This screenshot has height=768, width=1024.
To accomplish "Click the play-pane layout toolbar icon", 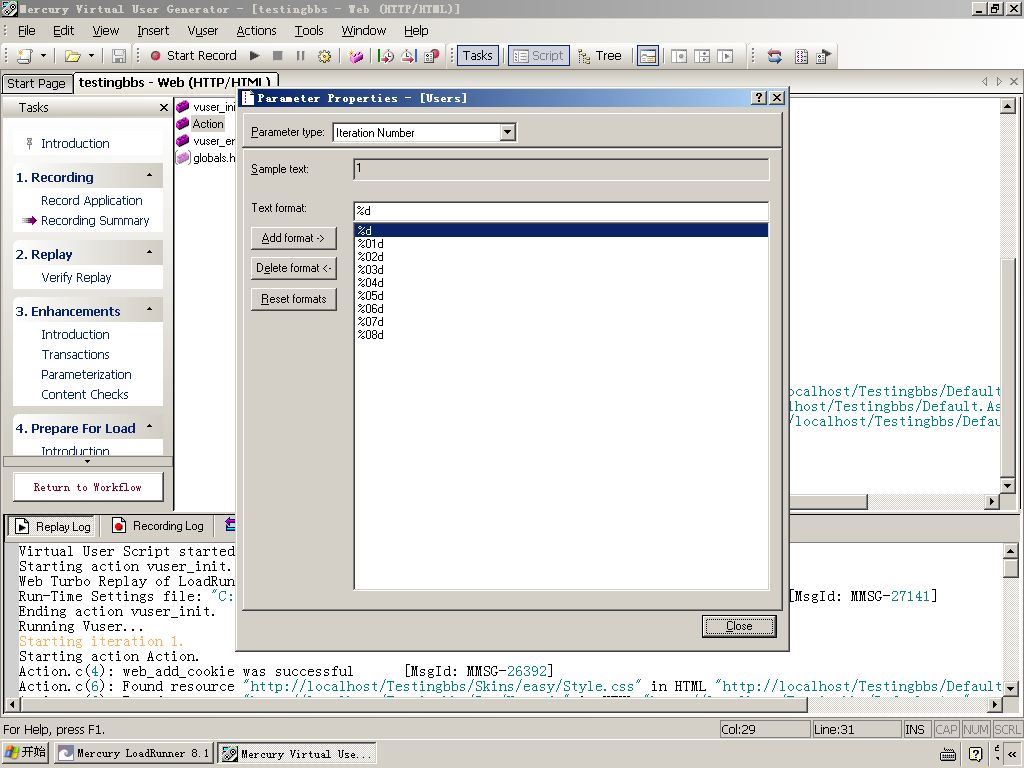I will point(725,56).
